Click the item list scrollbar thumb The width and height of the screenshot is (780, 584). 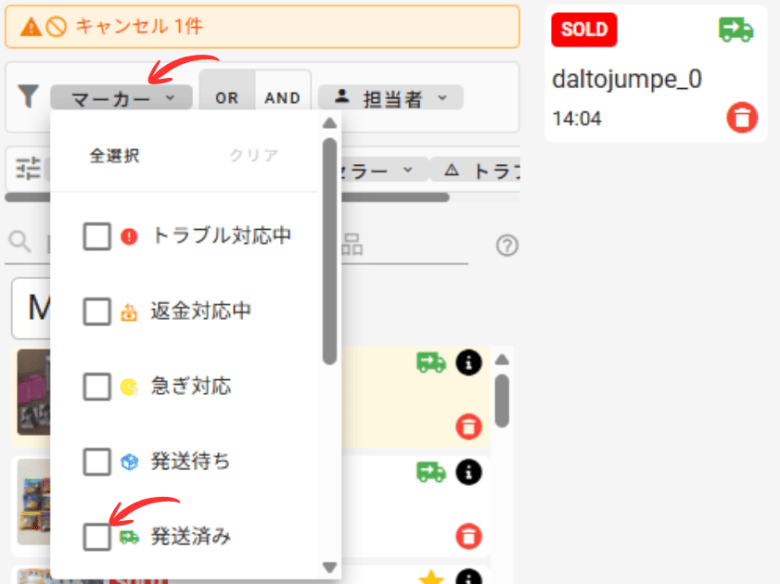[x=502, y=400]
